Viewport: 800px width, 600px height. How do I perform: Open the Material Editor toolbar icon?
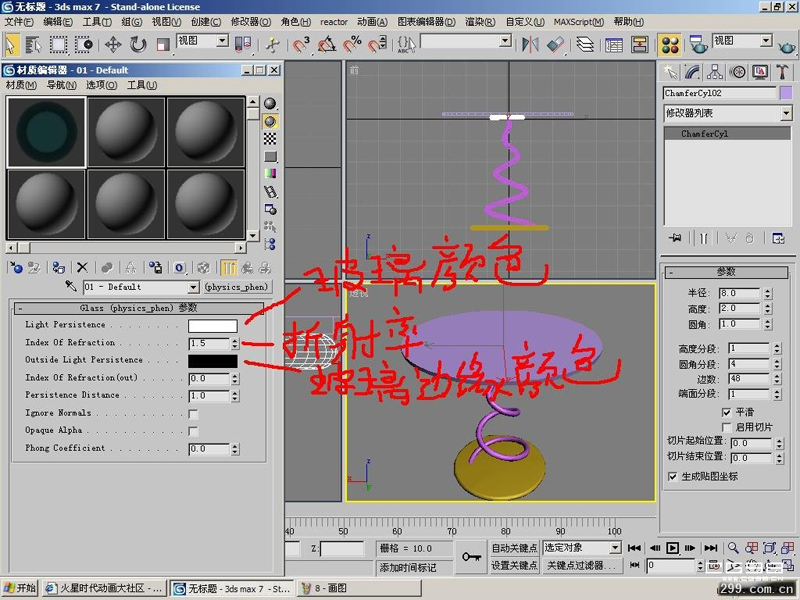click(670, 45)
